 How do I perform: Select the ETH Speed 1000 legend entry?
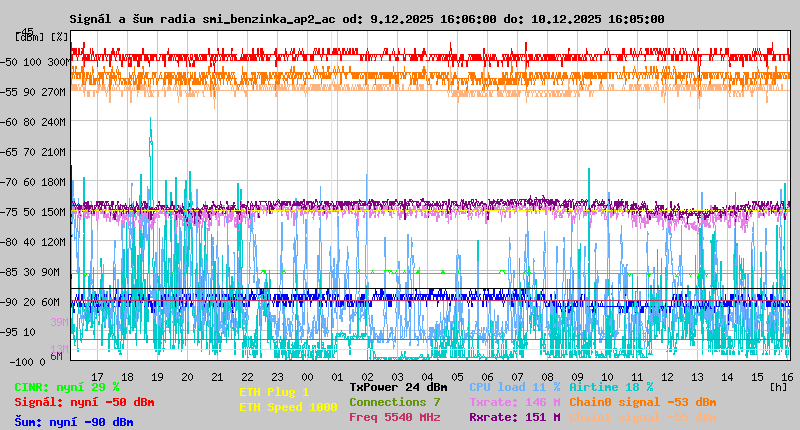point(288,407)
